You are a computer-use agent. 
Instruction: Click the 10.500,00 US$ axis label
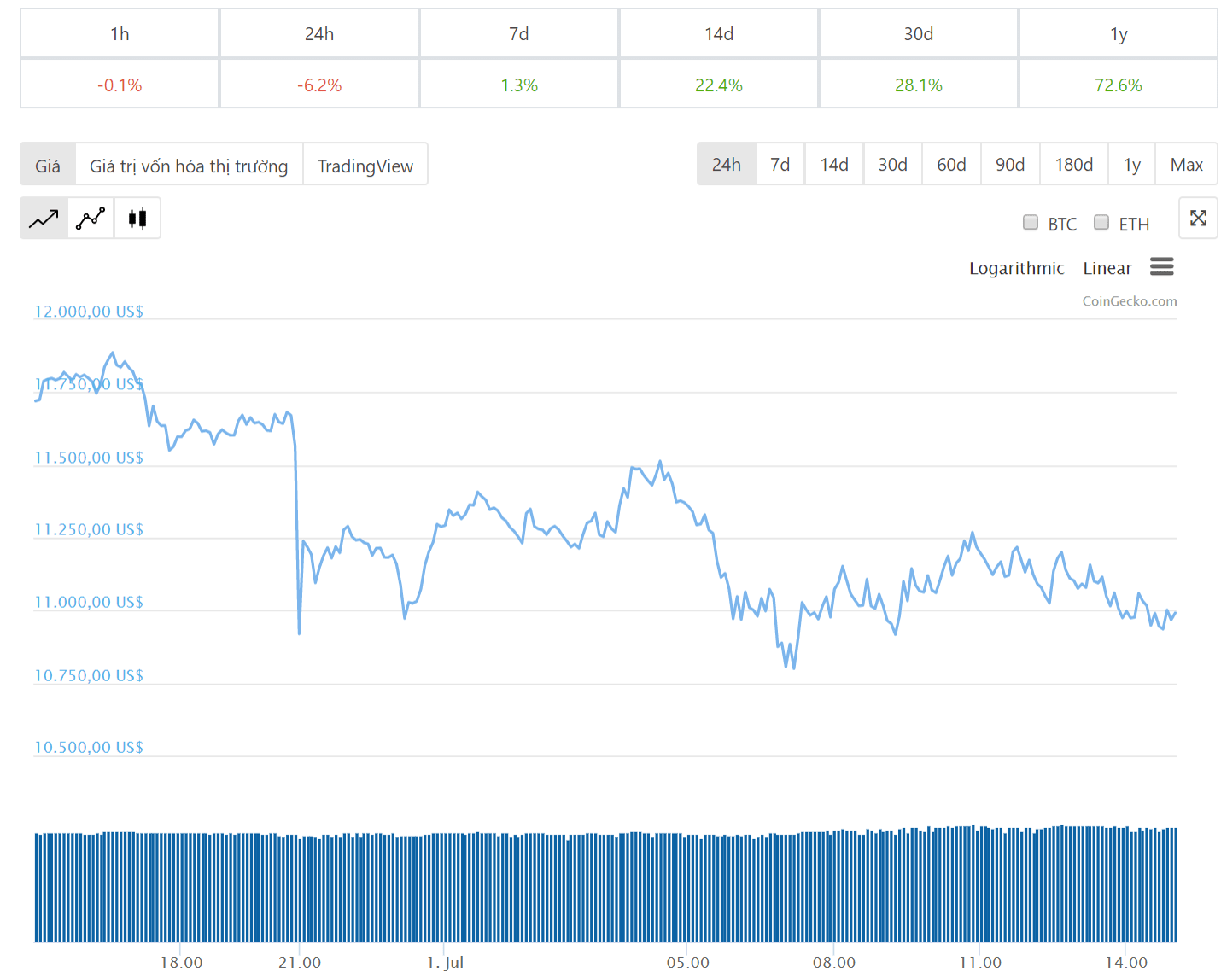[x=89, y=747]
